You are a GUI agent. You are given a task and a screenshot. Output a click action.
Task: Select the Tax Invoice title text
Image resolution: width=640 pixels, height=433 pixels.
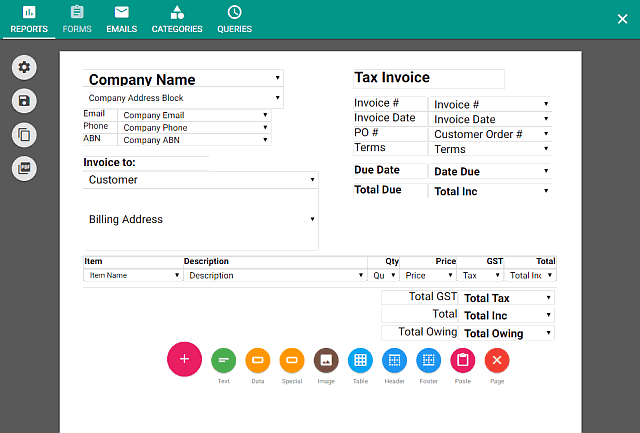tap(392, 78)
